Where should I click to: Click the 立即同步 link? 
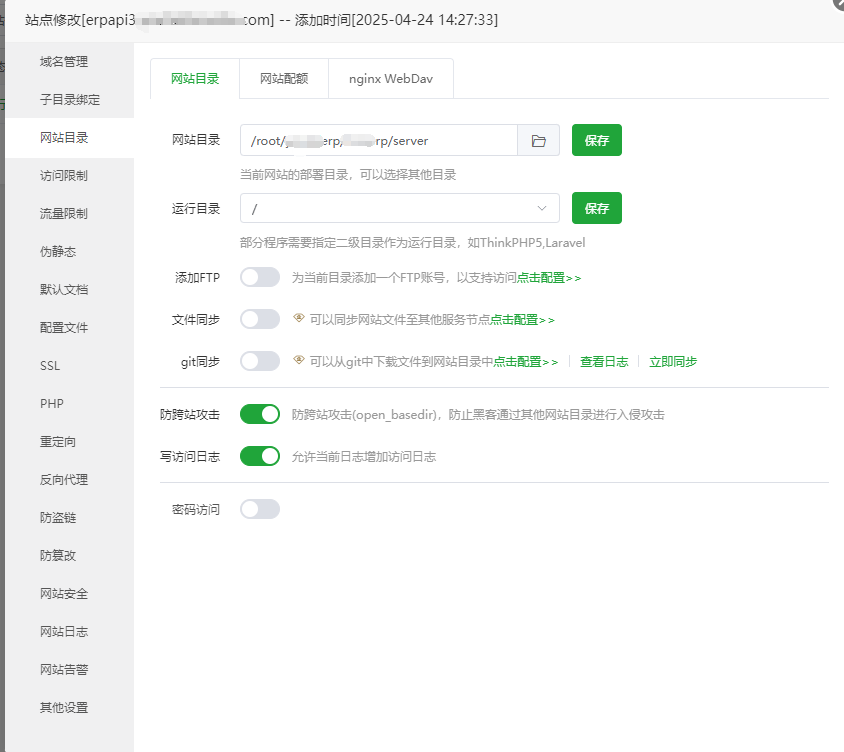(673, 362)
